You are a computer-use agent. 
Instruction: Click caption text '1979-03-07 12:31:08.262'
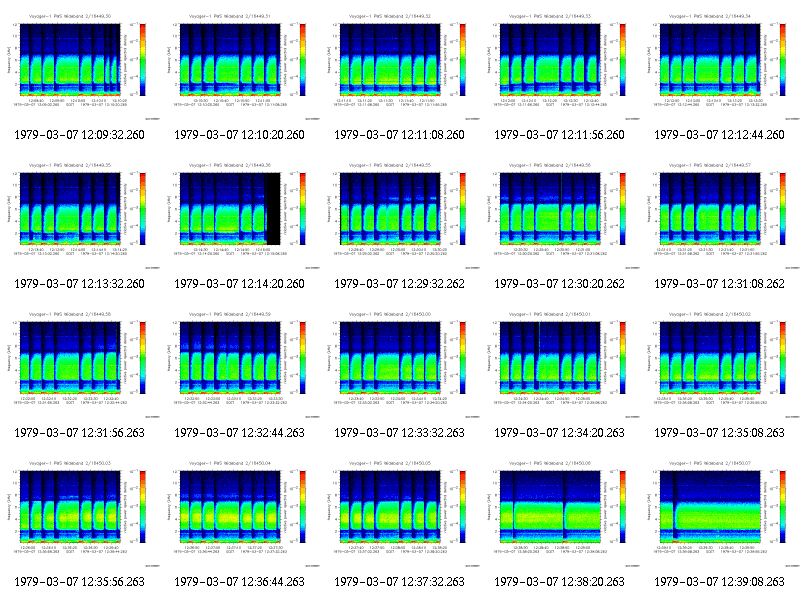pos(720,284)
